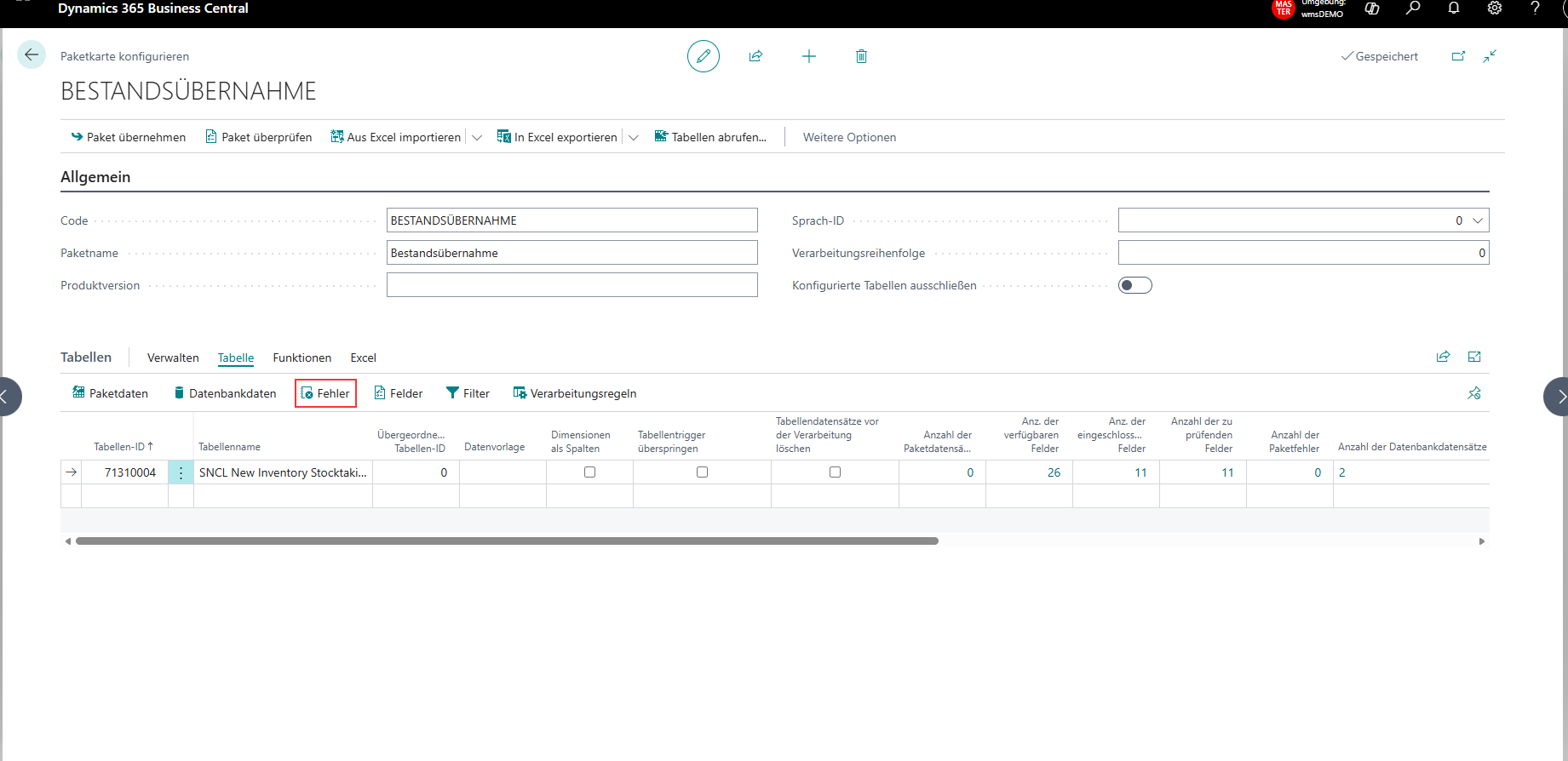Create a new record with plus icon
Image resolution: width=1568 pixels, height=761 pixels.
click(809, 56)
